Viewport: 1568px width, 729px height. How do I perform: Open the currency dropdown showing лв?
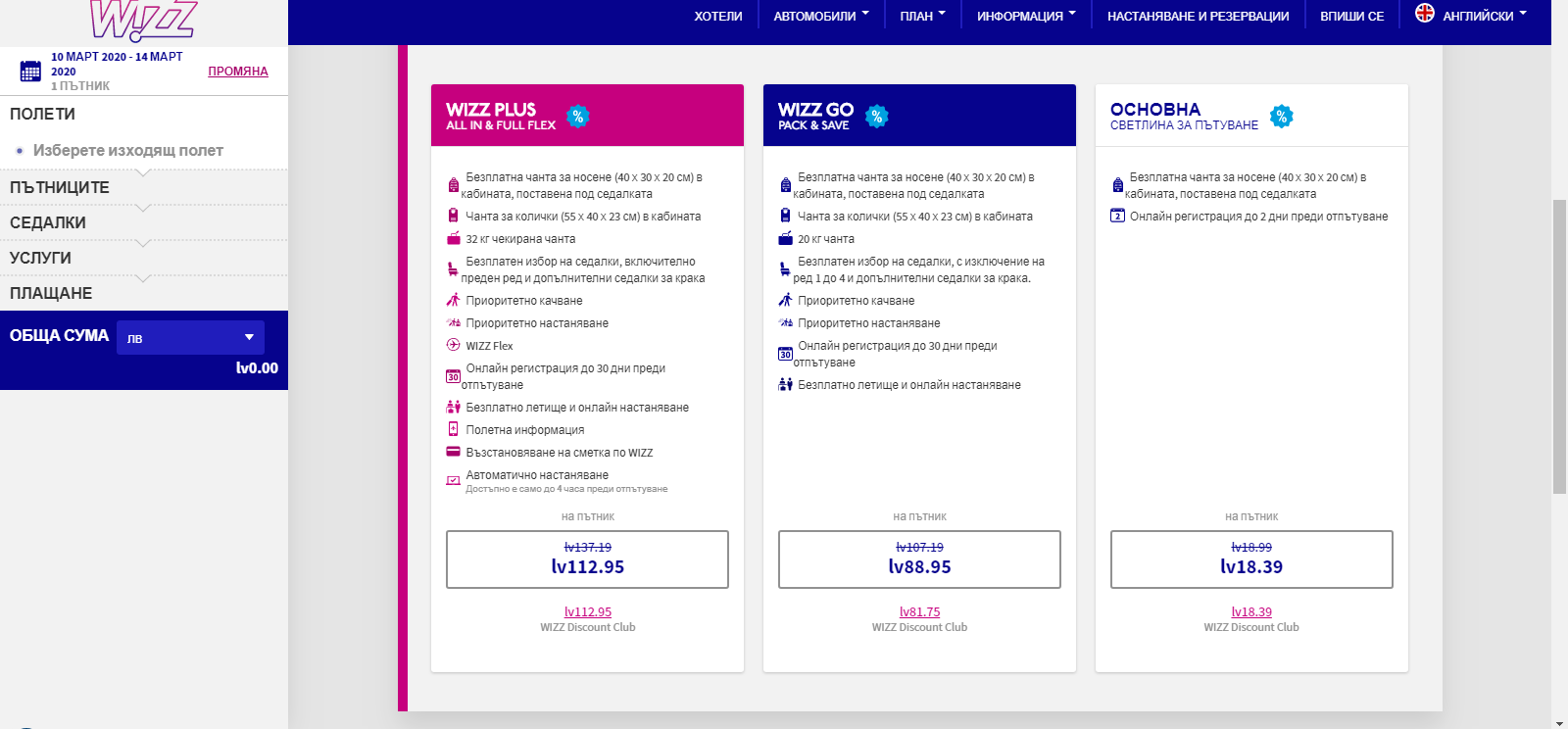pyautogui.click(x=190, y=337)
